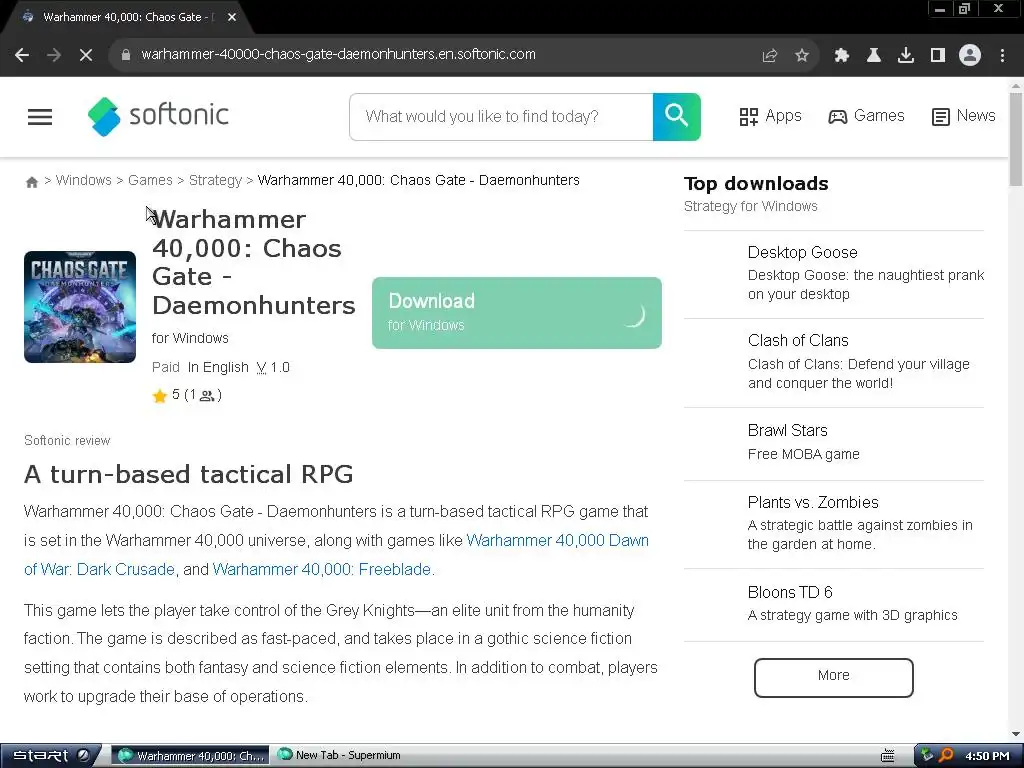Open the user profile avatar

[970, 56]
